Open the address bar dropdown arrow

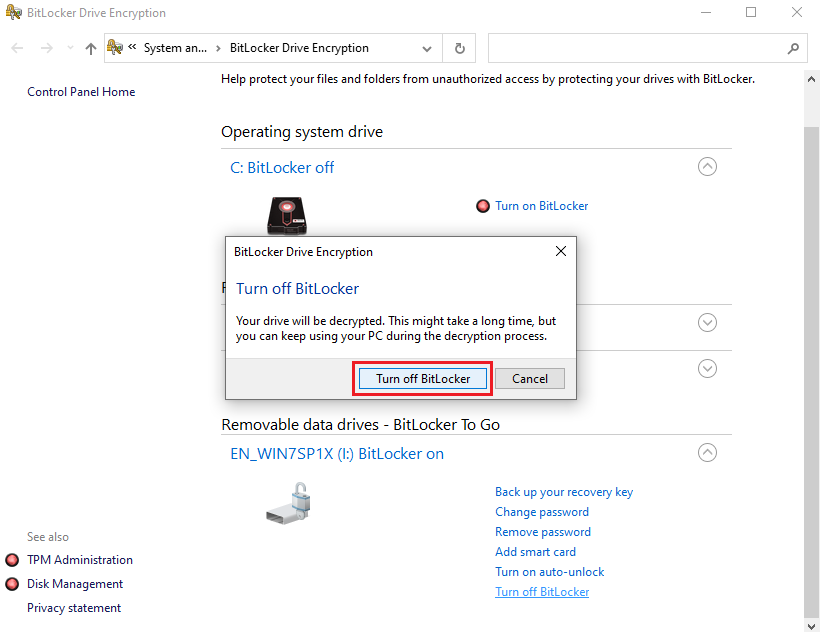click(x=426, y=47)
